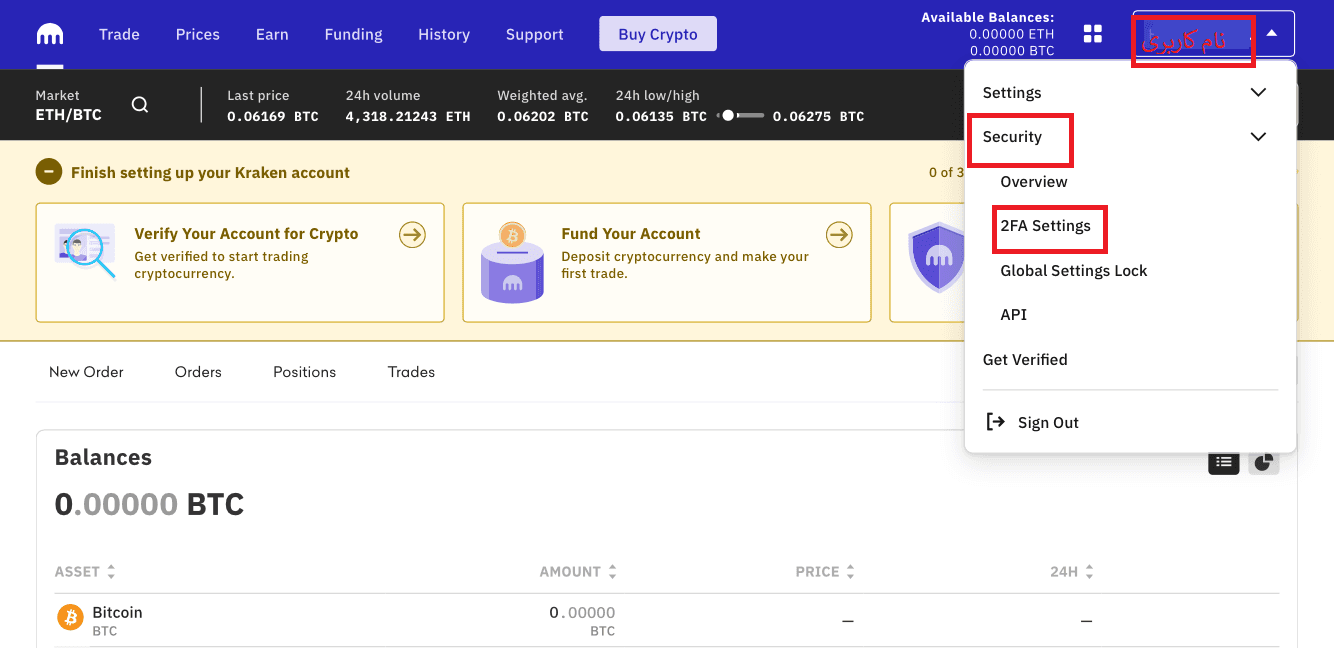Click Get Verified
This screenshot has width=1334, height=648.
tap(1025, 360)
